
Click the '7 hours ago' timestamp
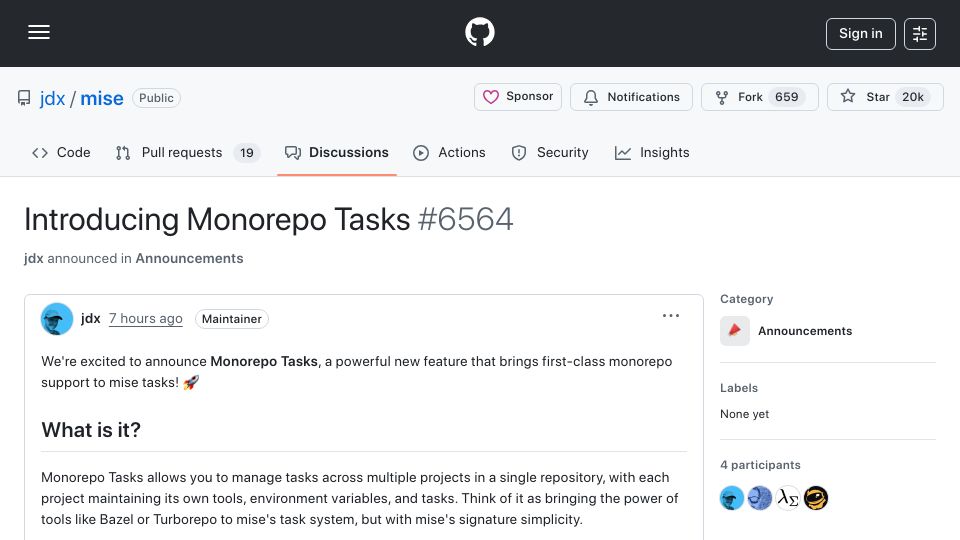pos(146,318)
